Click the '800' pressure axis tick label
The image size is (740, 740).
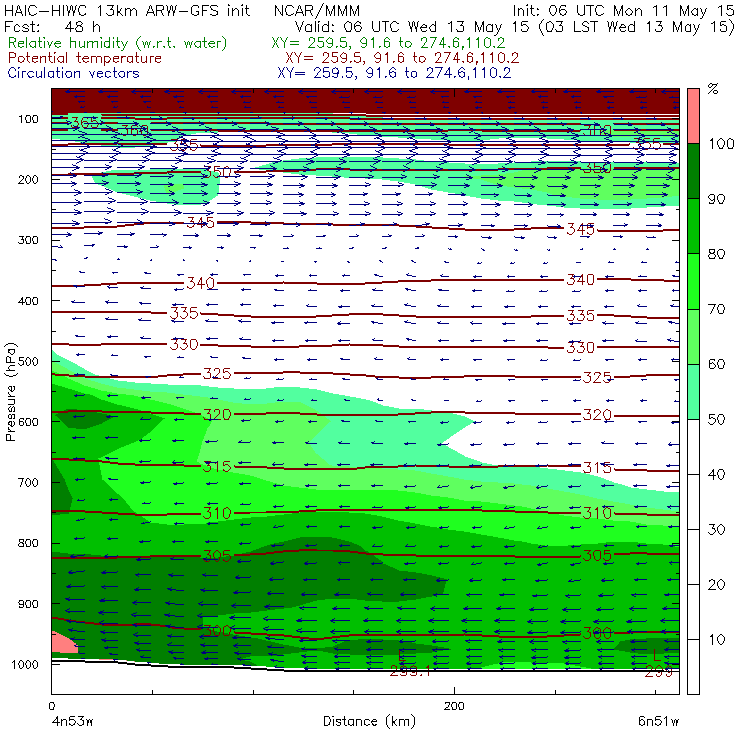coord(28,543)
